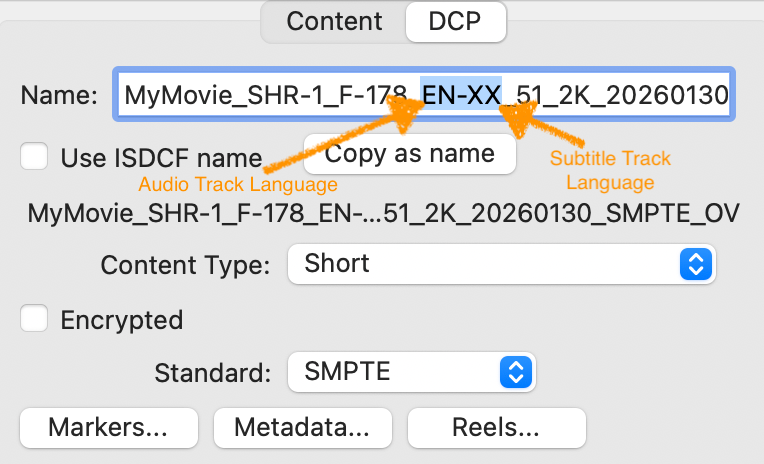Click the Audio Track Language annotation

point(237,185)
